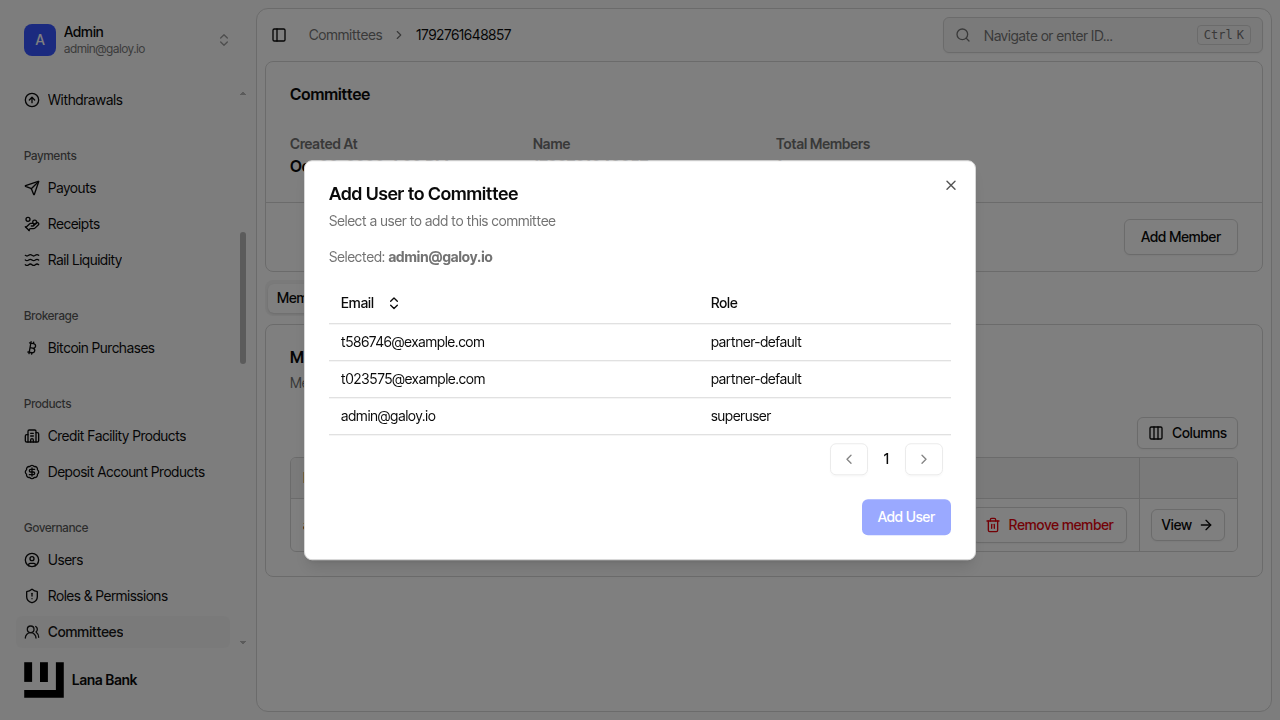Image resolution: width=1280 pixels, height=720 pixels.
Task: Click the Remove member button
Action: (x=1050, y=525)
